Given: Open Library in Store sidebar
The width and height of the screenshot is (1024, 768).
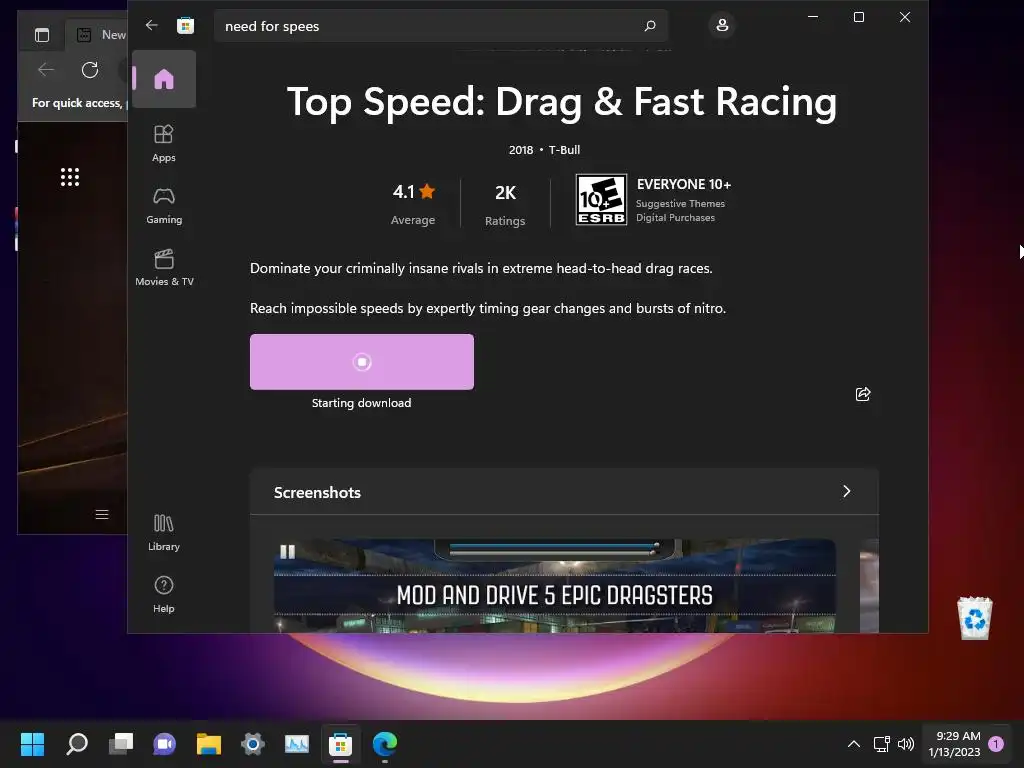Looking at the screenshot, I should tap(164, 532).
